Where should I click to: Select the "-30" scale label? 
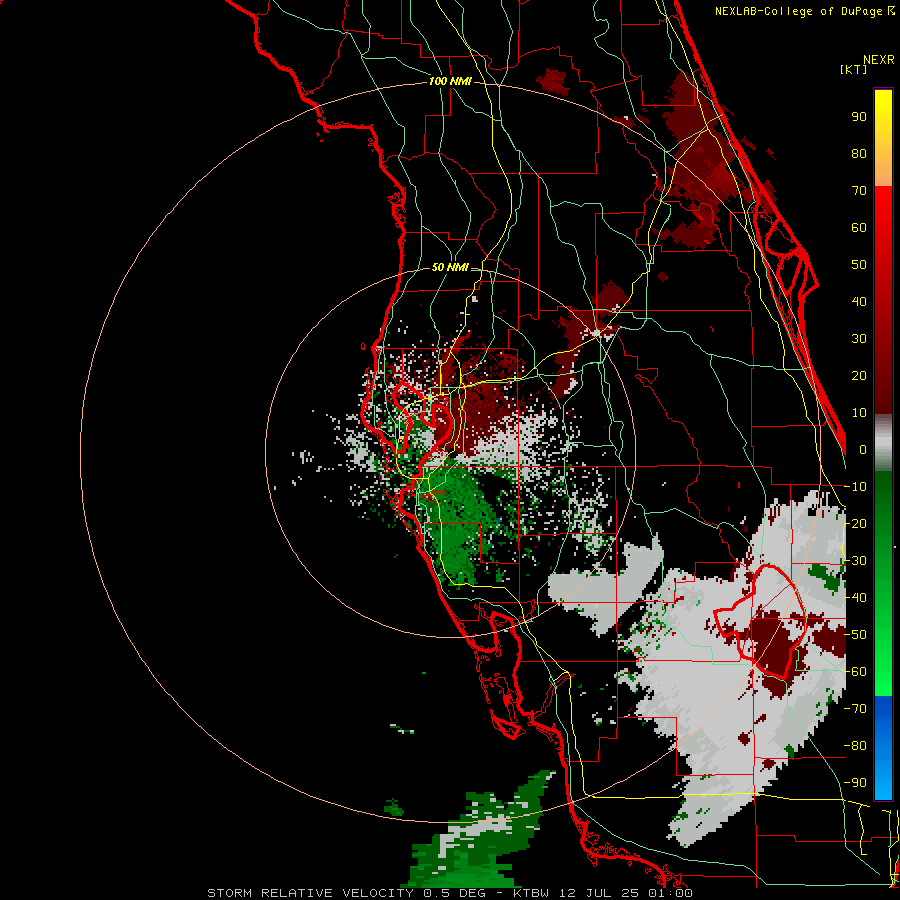855,561
